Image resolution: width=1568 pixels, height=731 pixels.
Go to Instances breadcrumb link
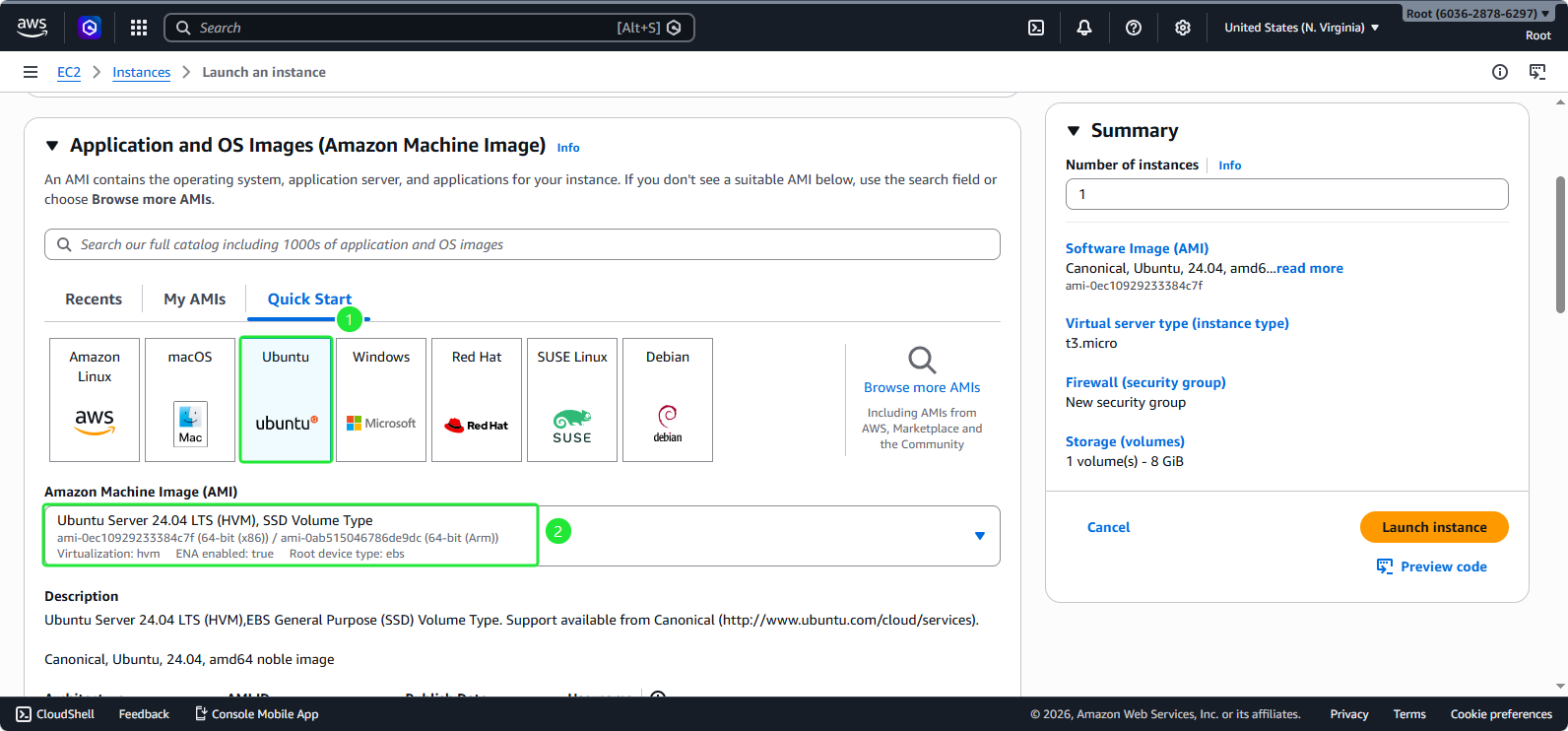[x=141, y=72]
